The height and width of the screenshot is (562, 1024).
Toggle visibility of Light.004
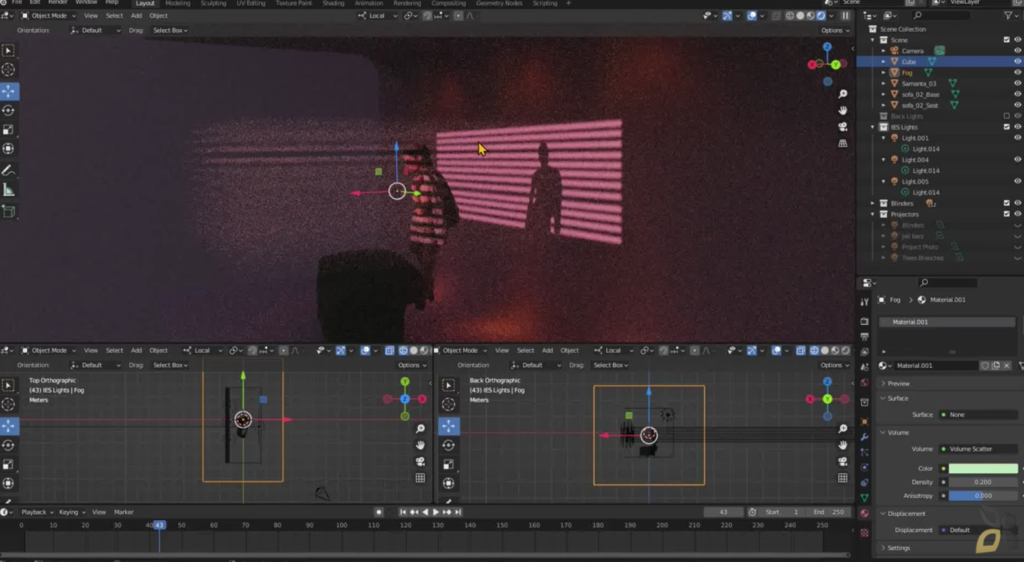coord(1017,159)
